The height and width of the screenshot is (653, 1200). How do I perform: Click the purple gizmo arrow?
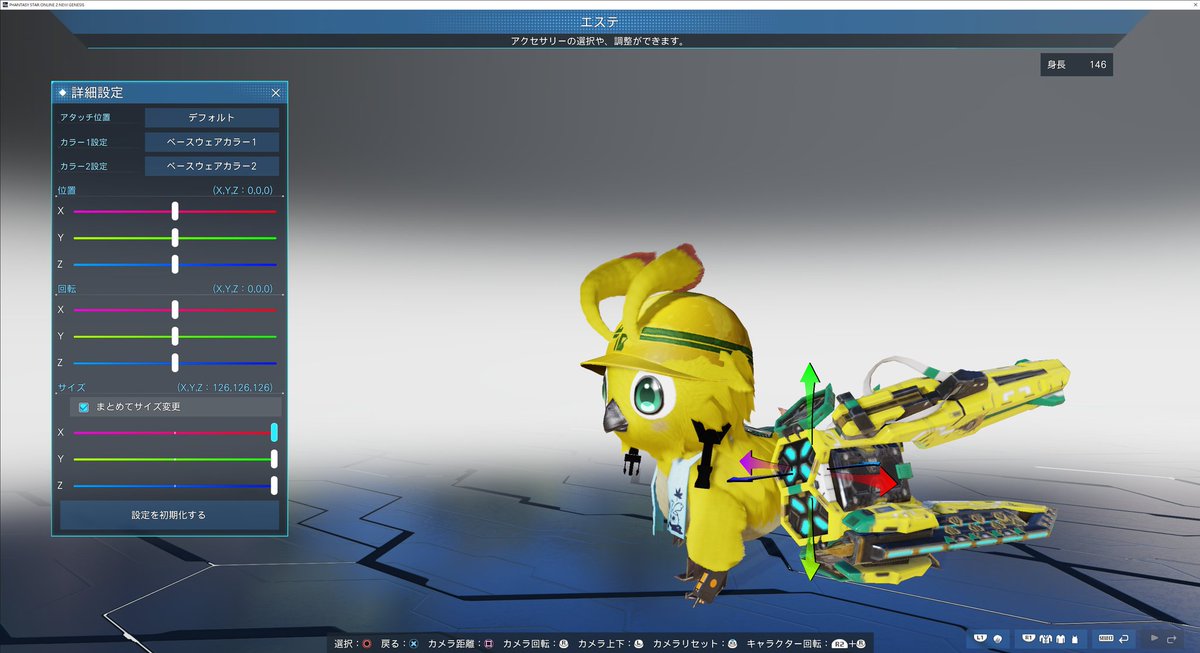coord(752,462)
